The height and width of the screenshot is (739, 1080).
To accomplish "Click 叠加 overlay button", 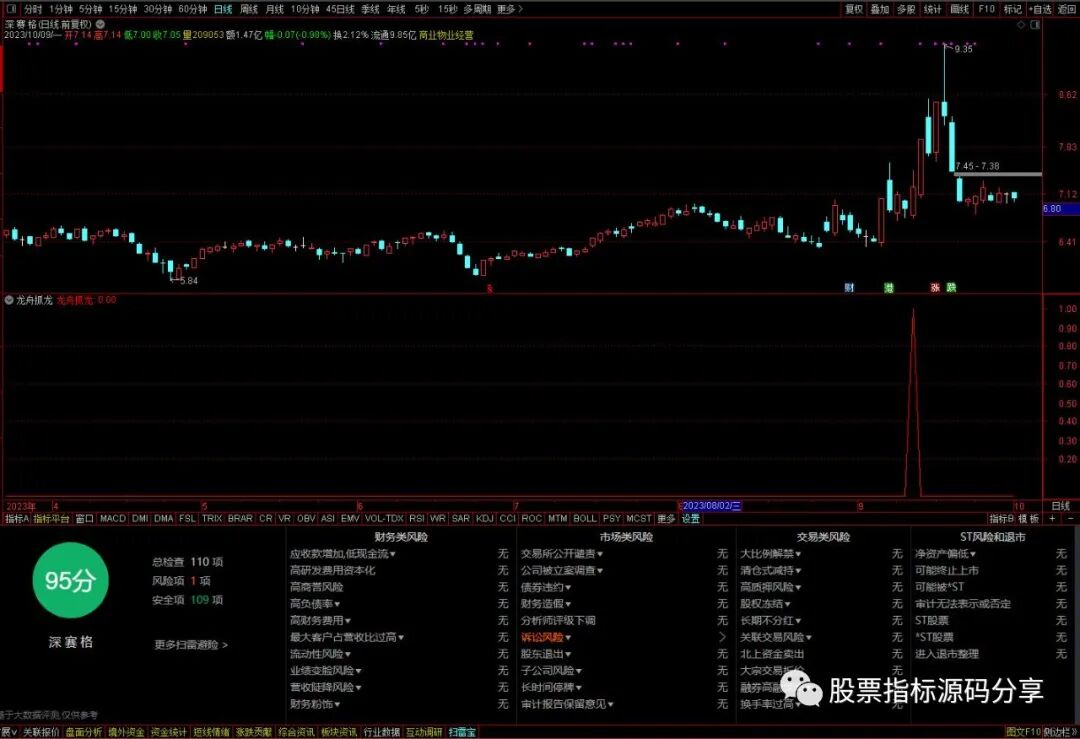I will tap(880, 9).
